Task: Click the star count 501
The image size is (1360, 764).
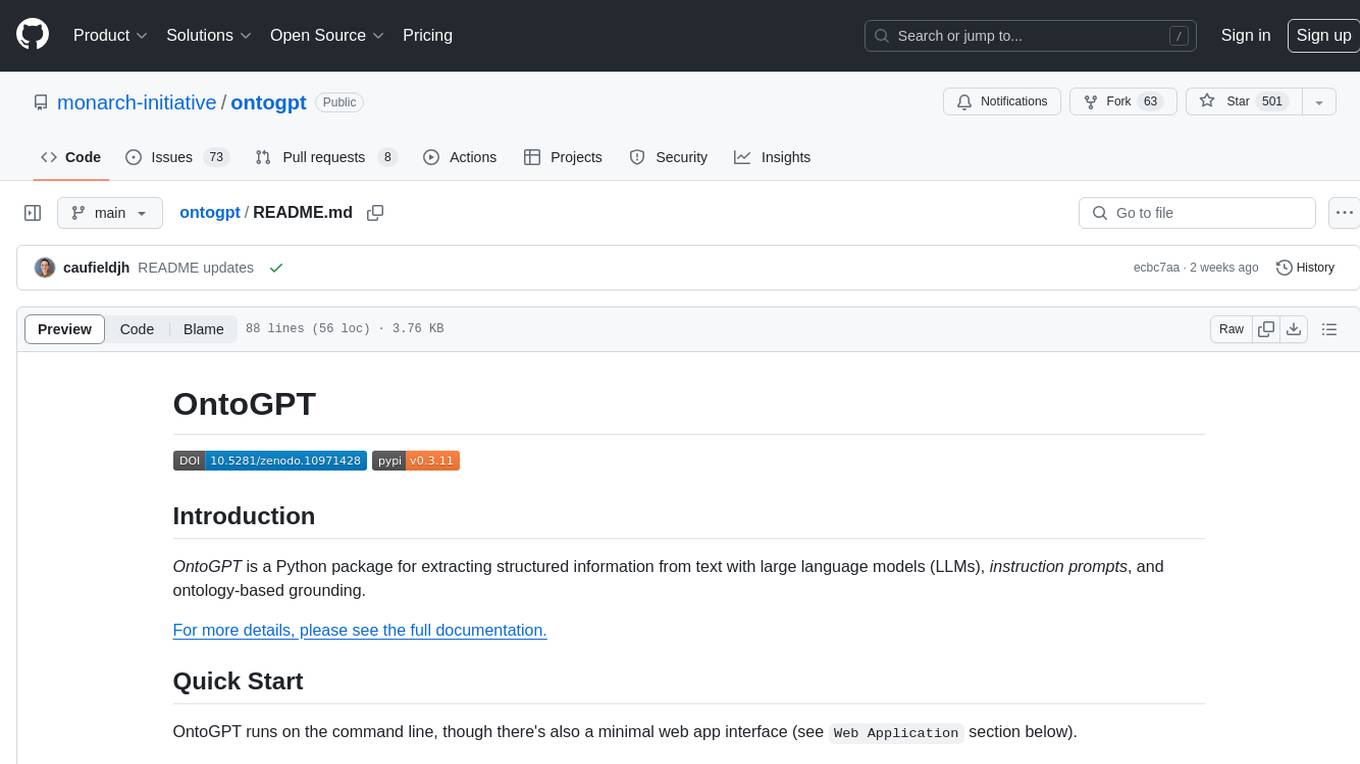Action: click(x=1272, y=102)
